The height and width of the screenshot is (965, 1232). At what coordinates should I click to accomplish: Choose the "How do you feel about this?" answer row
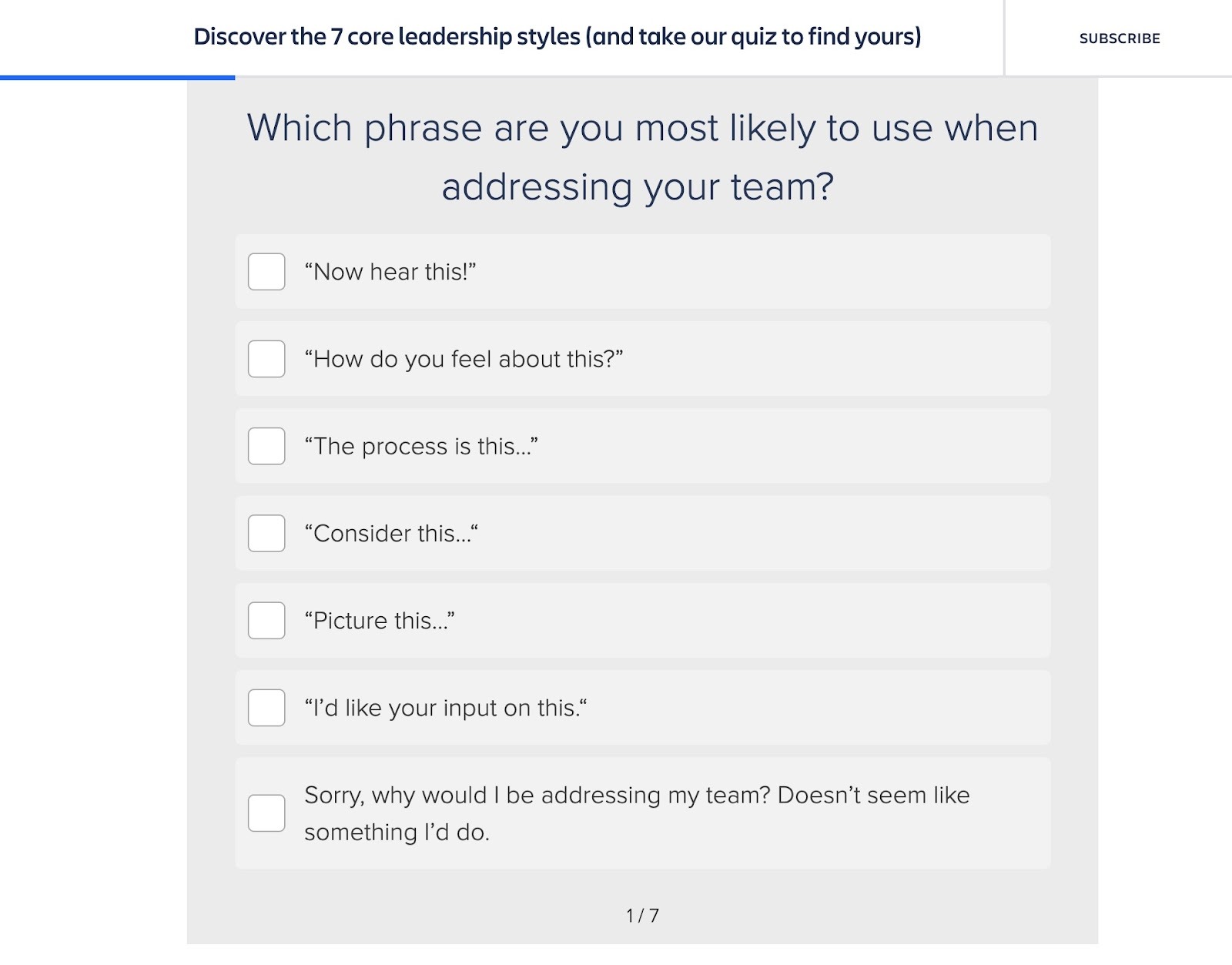tap(643, 358)
